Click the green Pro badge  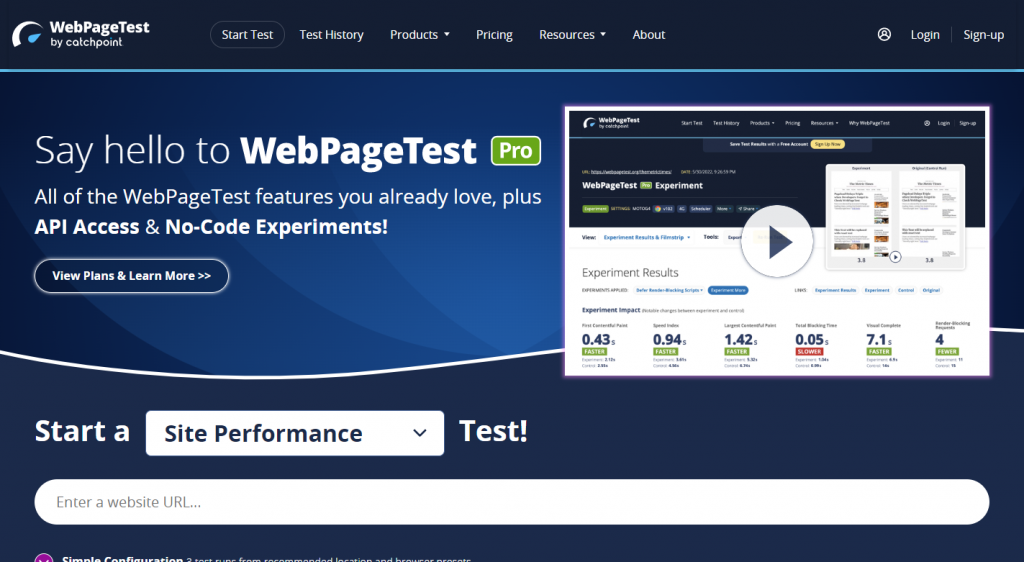tap(516, 151)
